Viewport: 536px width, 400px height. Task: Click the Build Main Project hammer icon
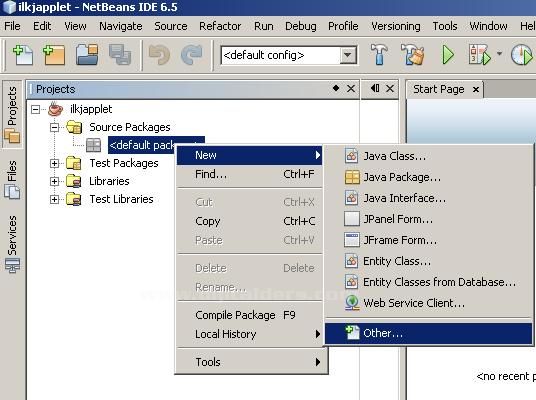coord(379,55)
